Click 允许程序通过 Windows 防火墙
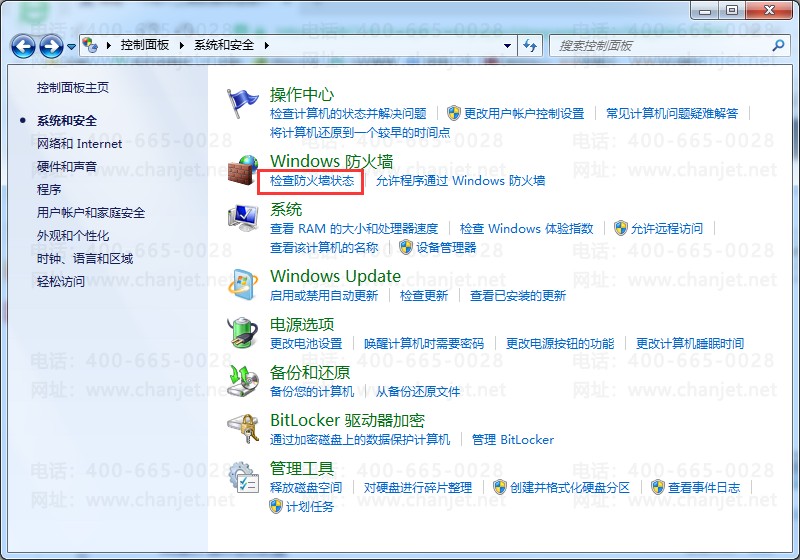800x560 pixels. pyautogui.click(x=461, y=181)
